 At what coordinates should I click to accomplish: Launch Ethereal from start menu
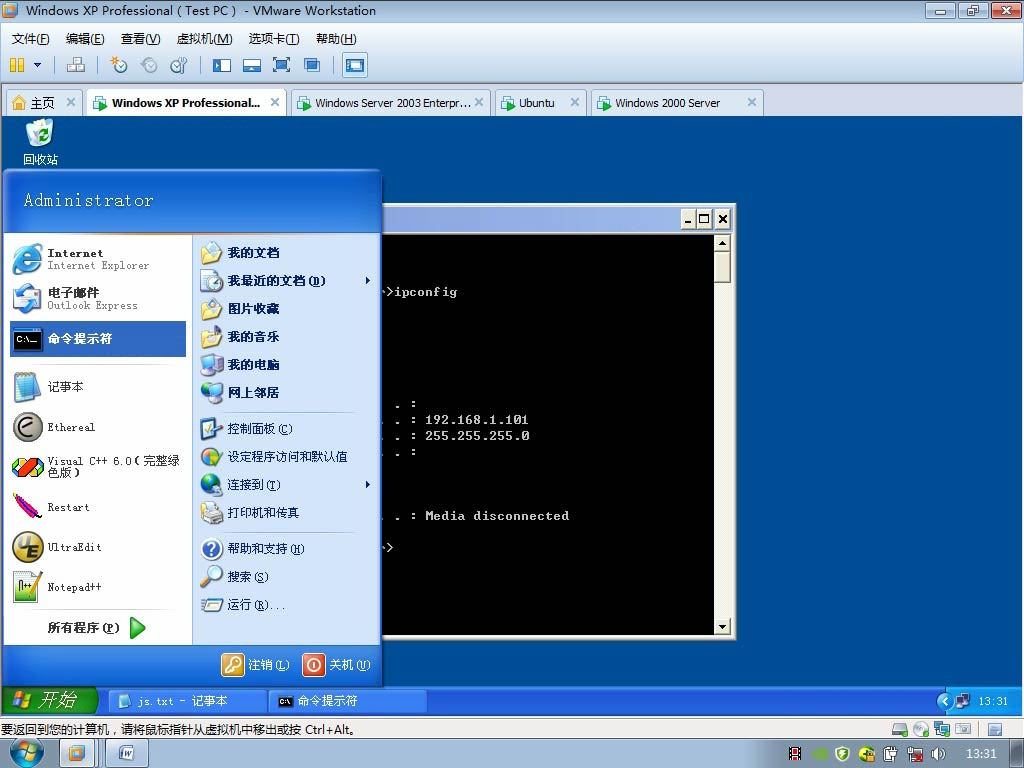98,427
